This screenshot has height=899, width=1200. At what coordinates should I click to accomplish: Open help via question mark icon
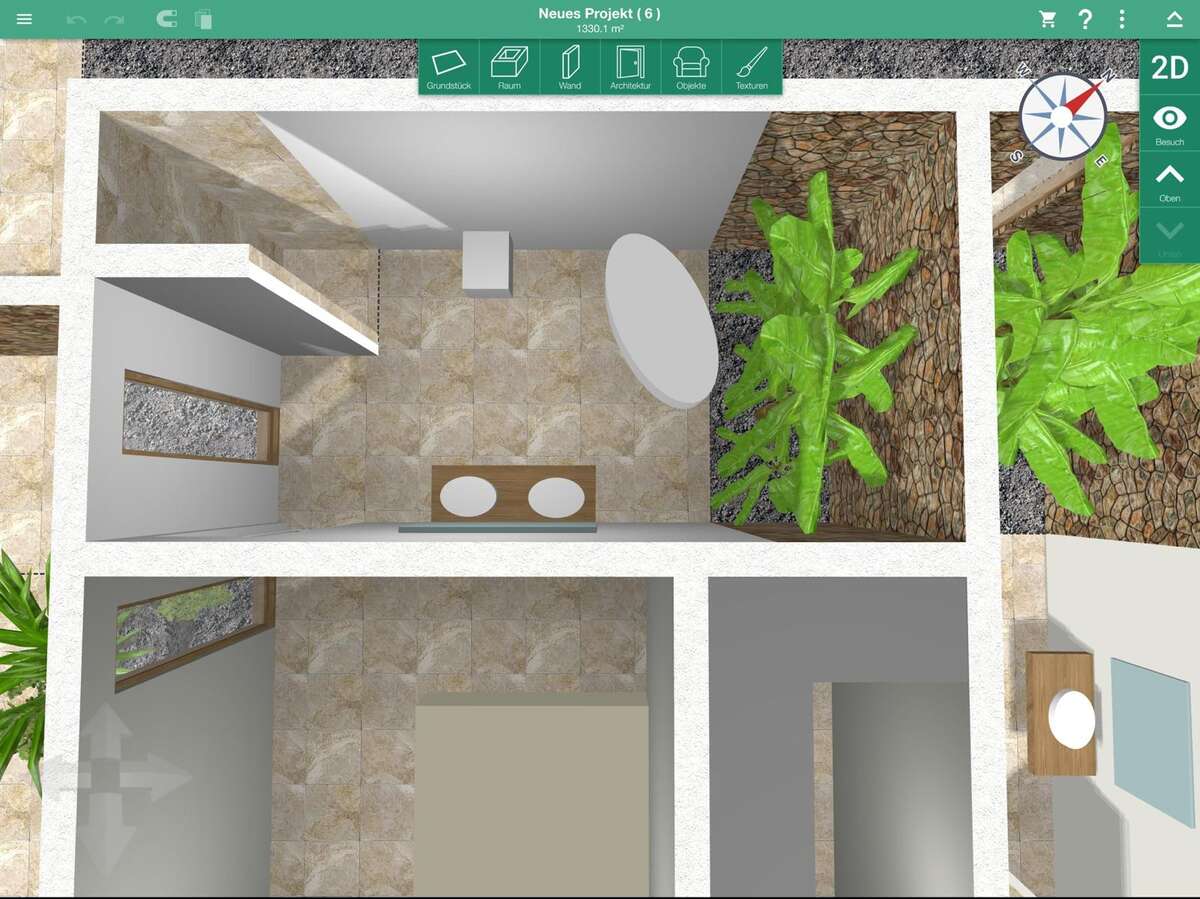(x=1085, y=20)
